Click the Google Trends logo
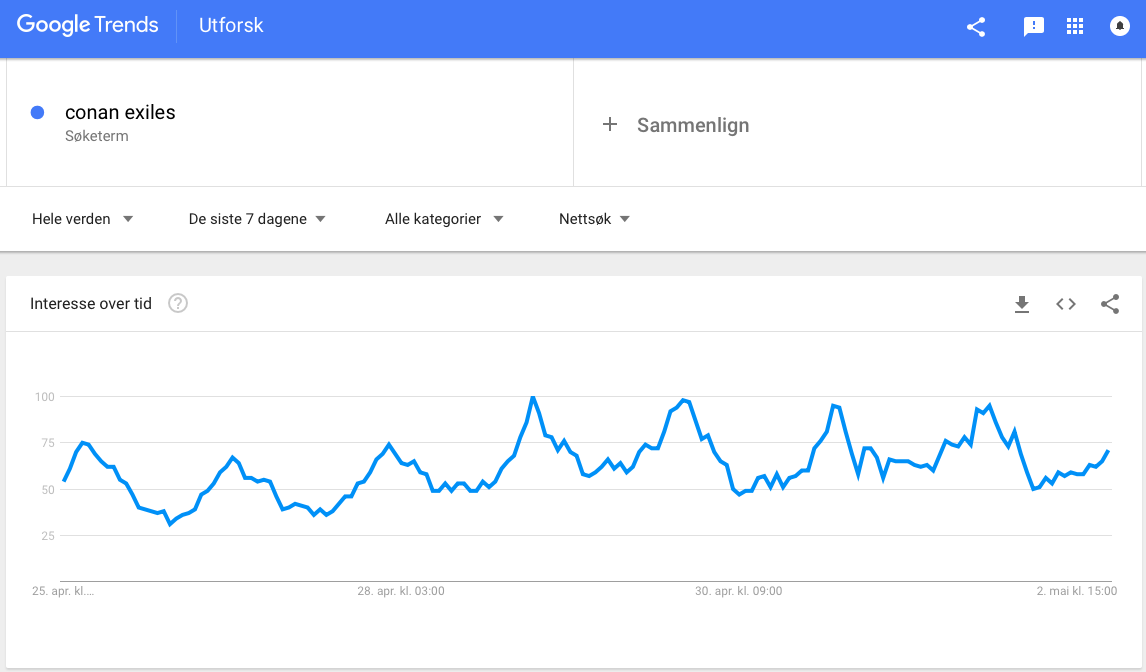The image size is (1146, 672). (87, 25)
